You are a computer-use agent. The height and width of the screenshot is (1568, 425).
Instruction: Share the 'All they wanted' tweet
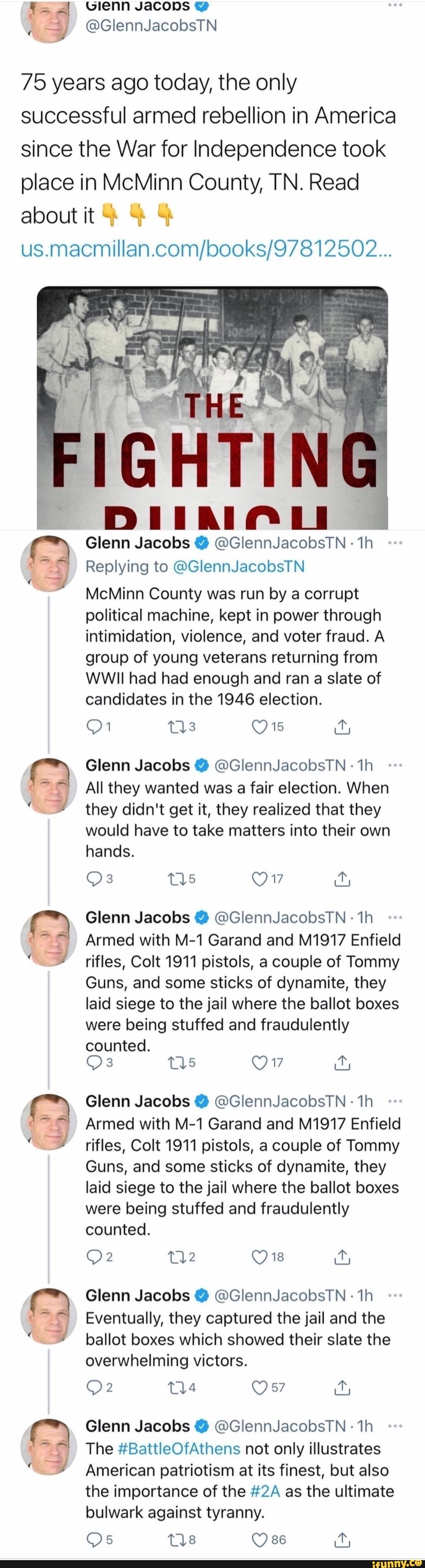click(x=342, y=878)
